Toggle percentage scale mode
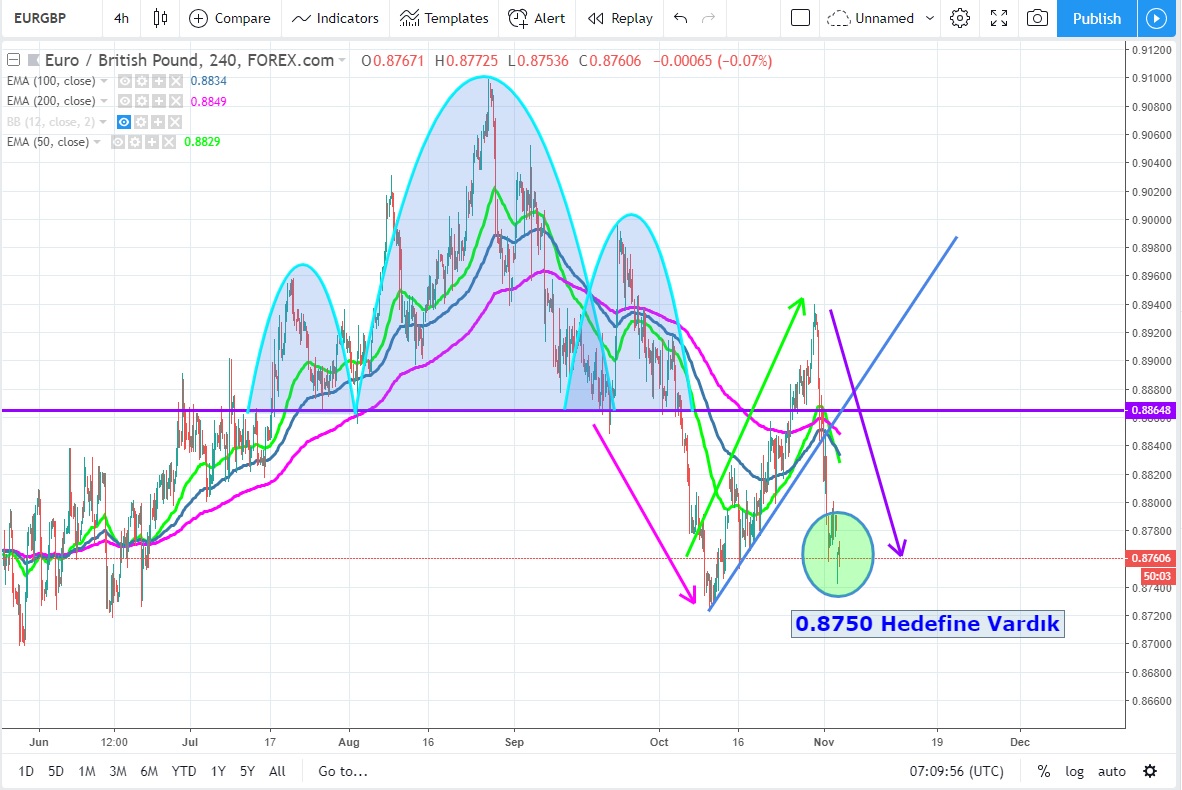Image resolution: width=1182 pixels, height=790 pixels. [x=1044, y=771]
